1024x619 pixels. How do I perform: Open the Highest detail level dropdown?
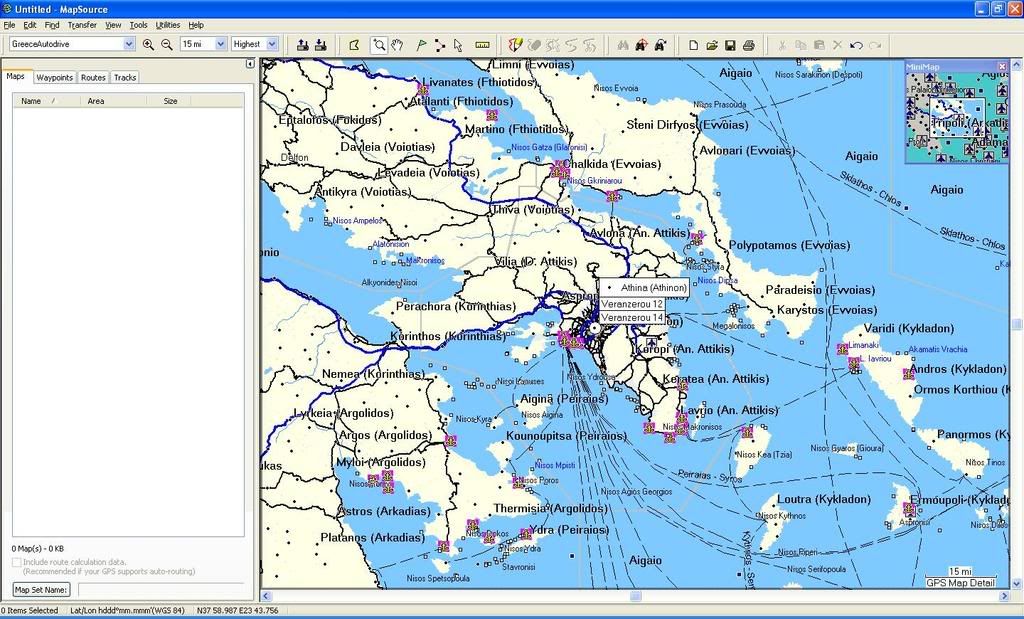pos(272,44)
